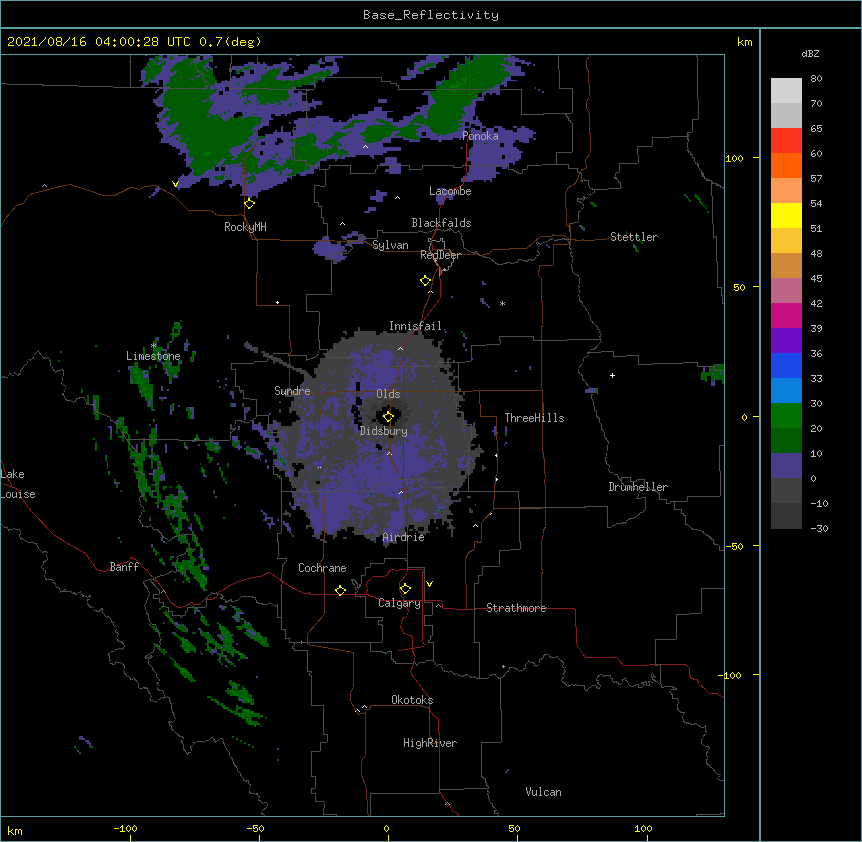Screen dimensions: 862x842
Task: Click the yellow diamond marker near RockyMH
Action: (x=249, y=204)
